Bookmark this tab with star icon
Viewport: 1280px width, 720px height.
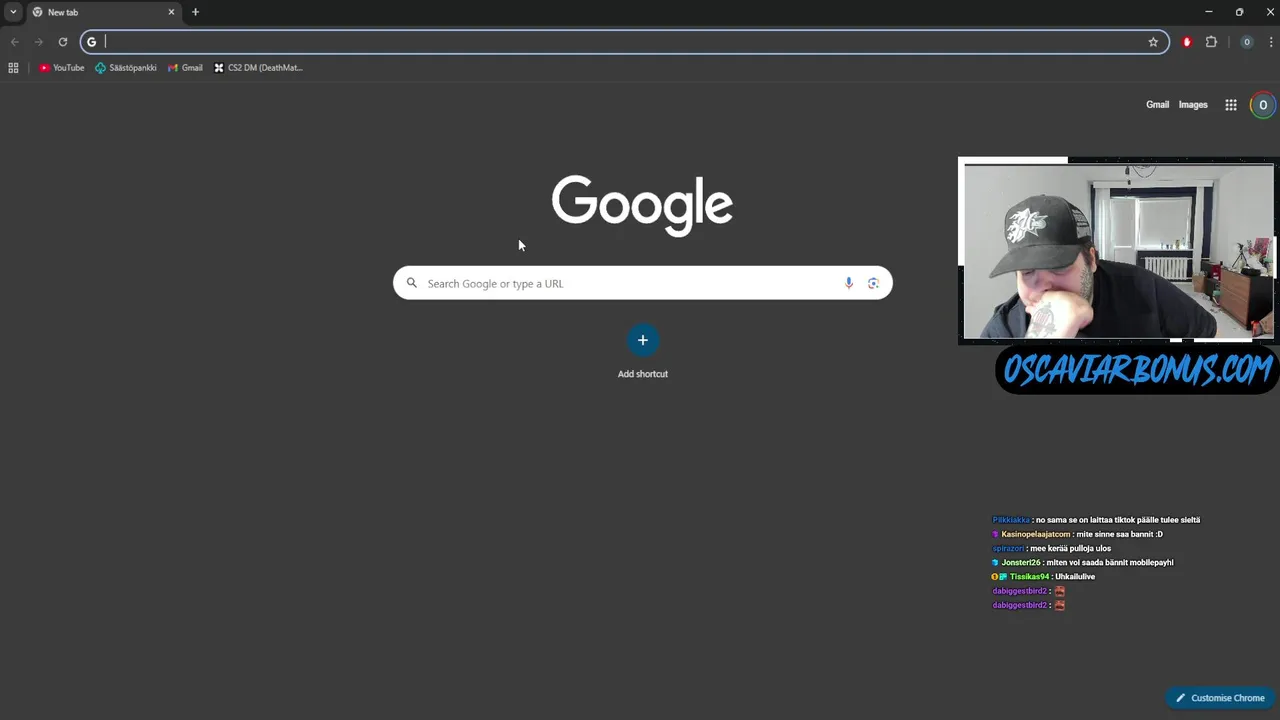[1153, 42]
